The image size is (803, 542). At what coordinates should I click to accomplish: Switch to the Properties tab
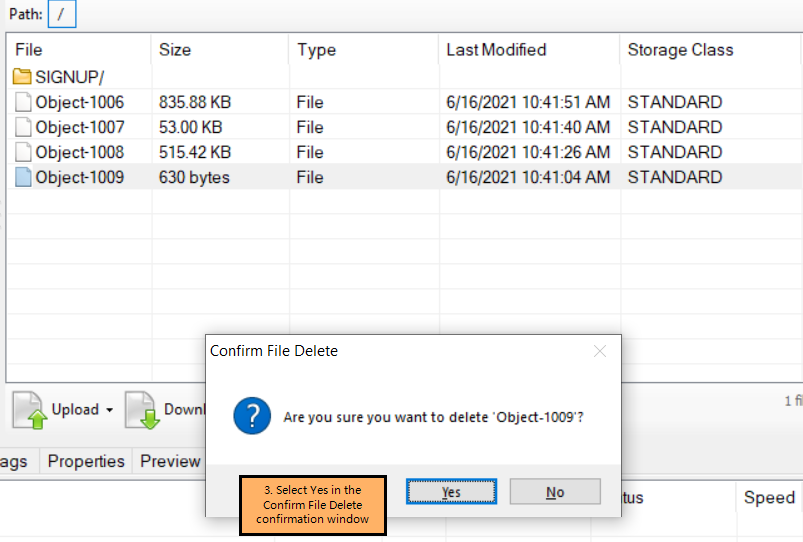click(x=86, y=461)
